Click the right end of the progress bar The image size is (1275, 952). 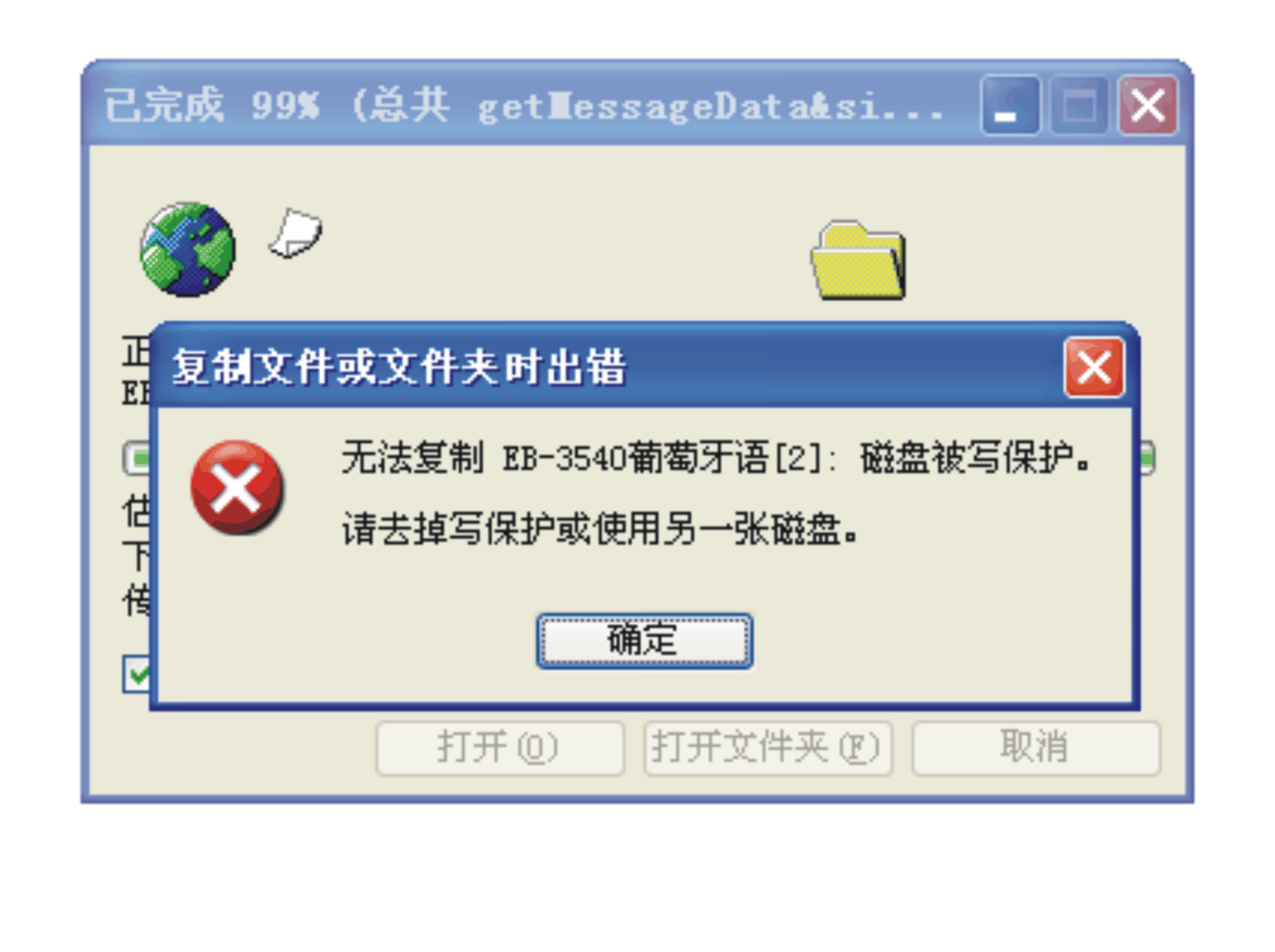click(1147, 459)
